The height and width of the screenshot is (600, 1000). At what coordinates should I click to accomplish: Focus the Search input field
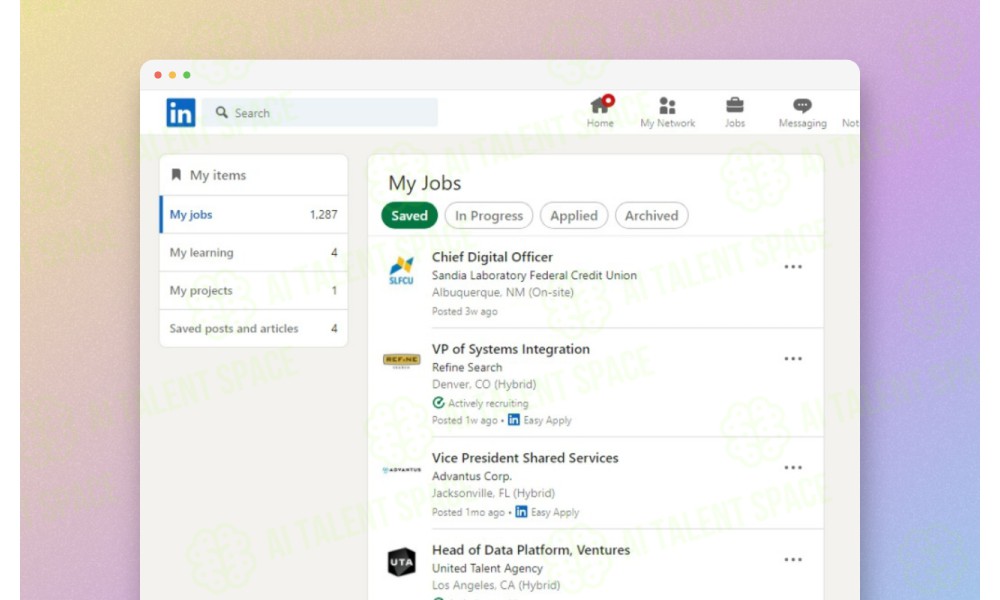tap(320, 112)
